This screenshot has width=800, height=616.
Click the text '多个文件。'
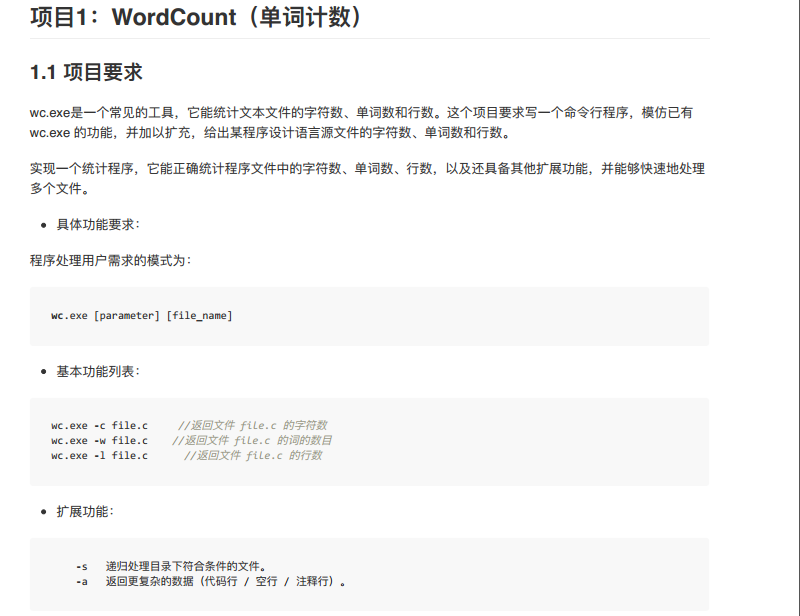(x=60, y=189)
